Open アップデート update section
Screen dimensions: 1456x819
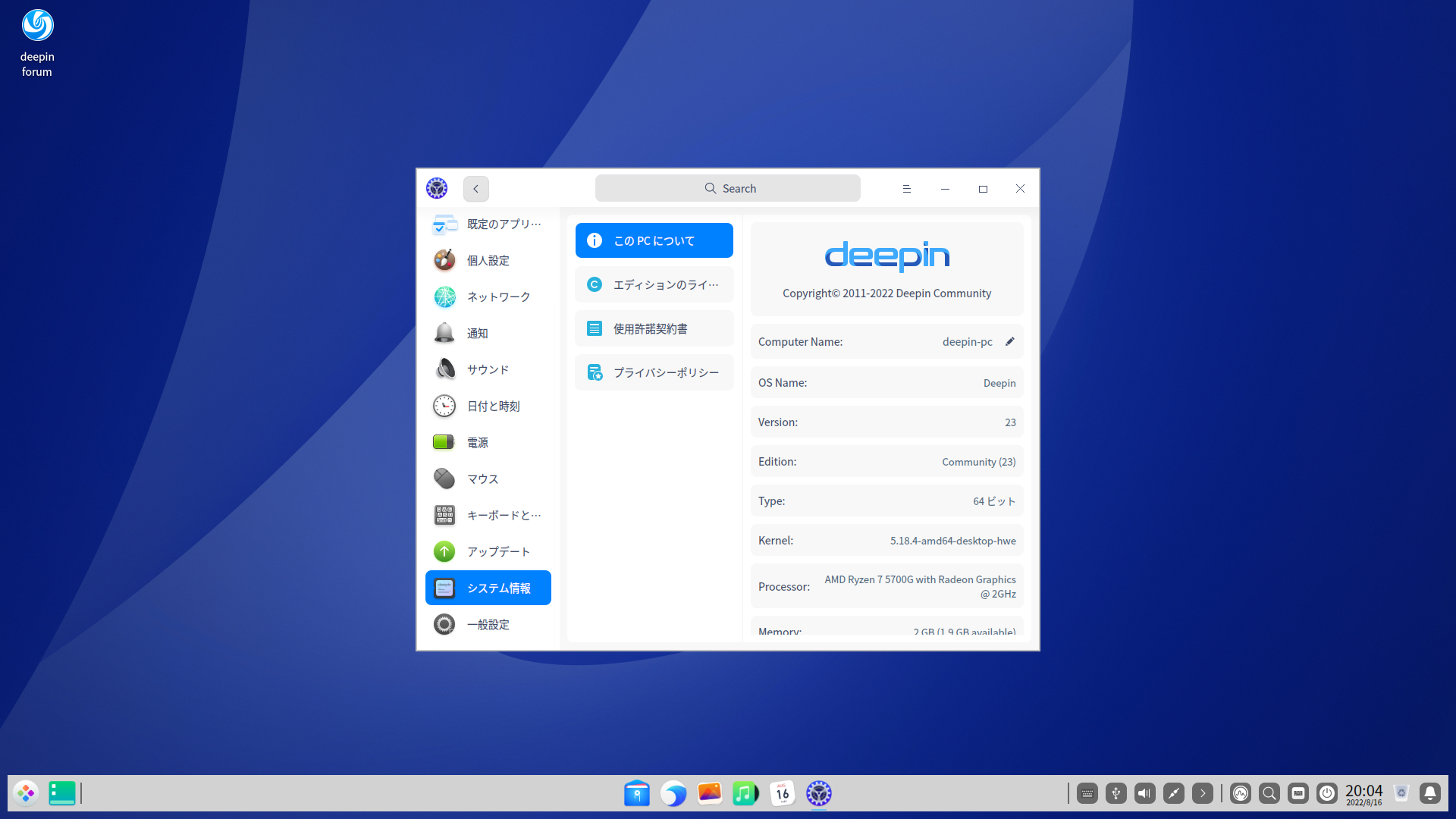[x=488, y=552]
